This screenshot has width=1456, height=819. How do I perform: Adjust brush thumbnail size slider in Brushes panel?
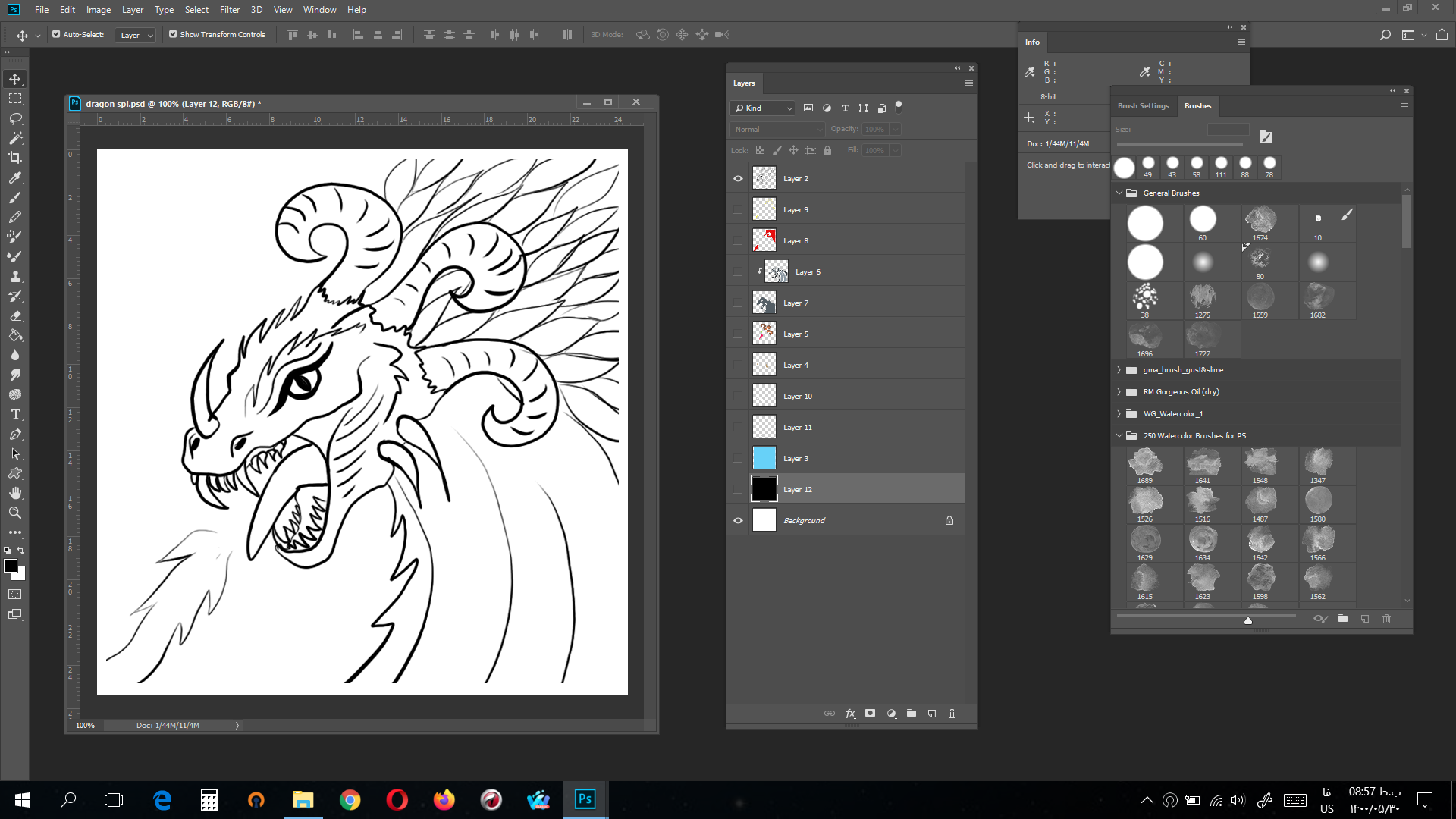point(1248,620)
